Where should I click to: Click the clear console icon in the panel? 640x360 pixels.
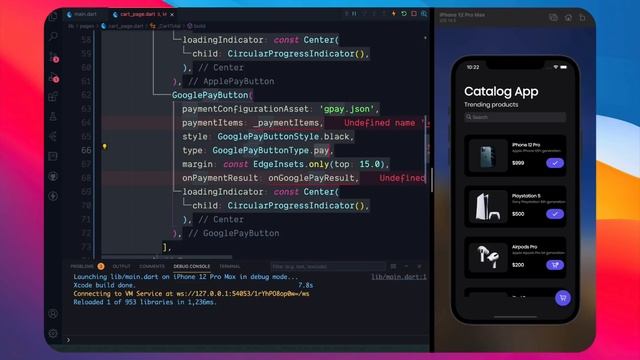pyautogui.click(x=393, y=267)
